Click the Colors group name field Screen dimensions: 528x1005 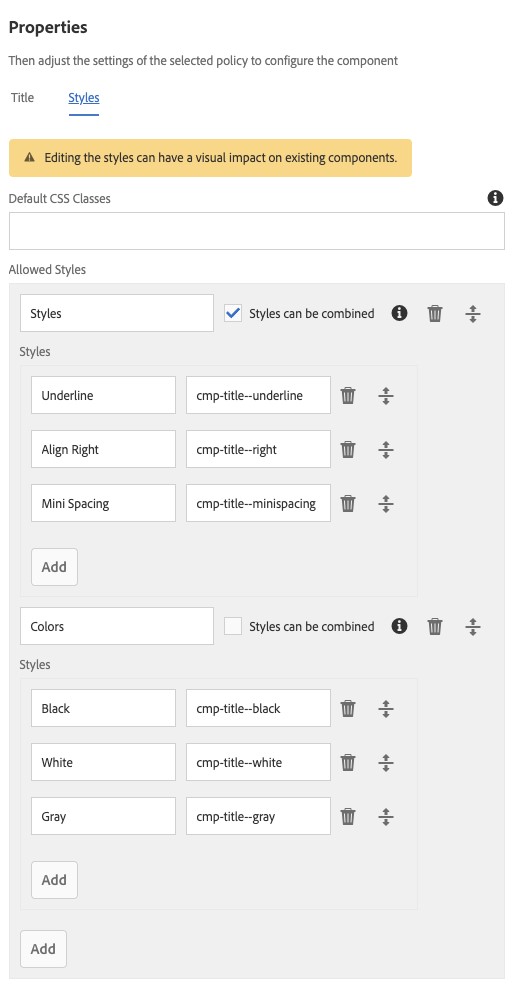click(x=117, y=626)
